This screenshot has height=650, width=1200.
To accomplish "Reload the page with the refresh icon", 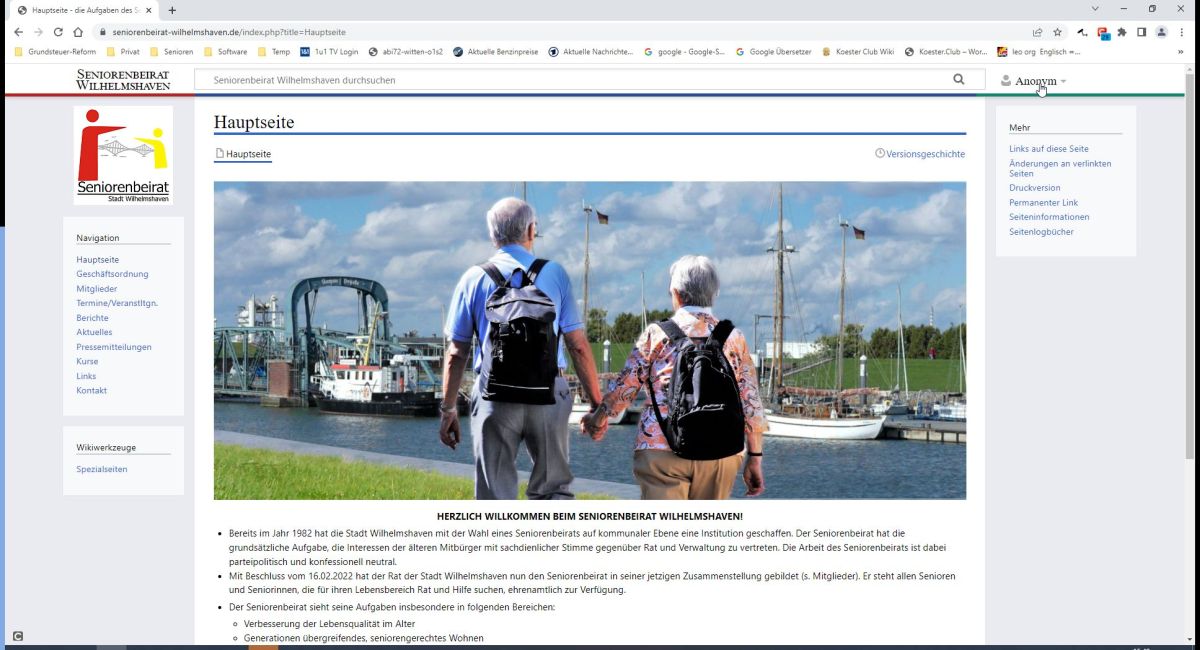I will tap(58, 32).
